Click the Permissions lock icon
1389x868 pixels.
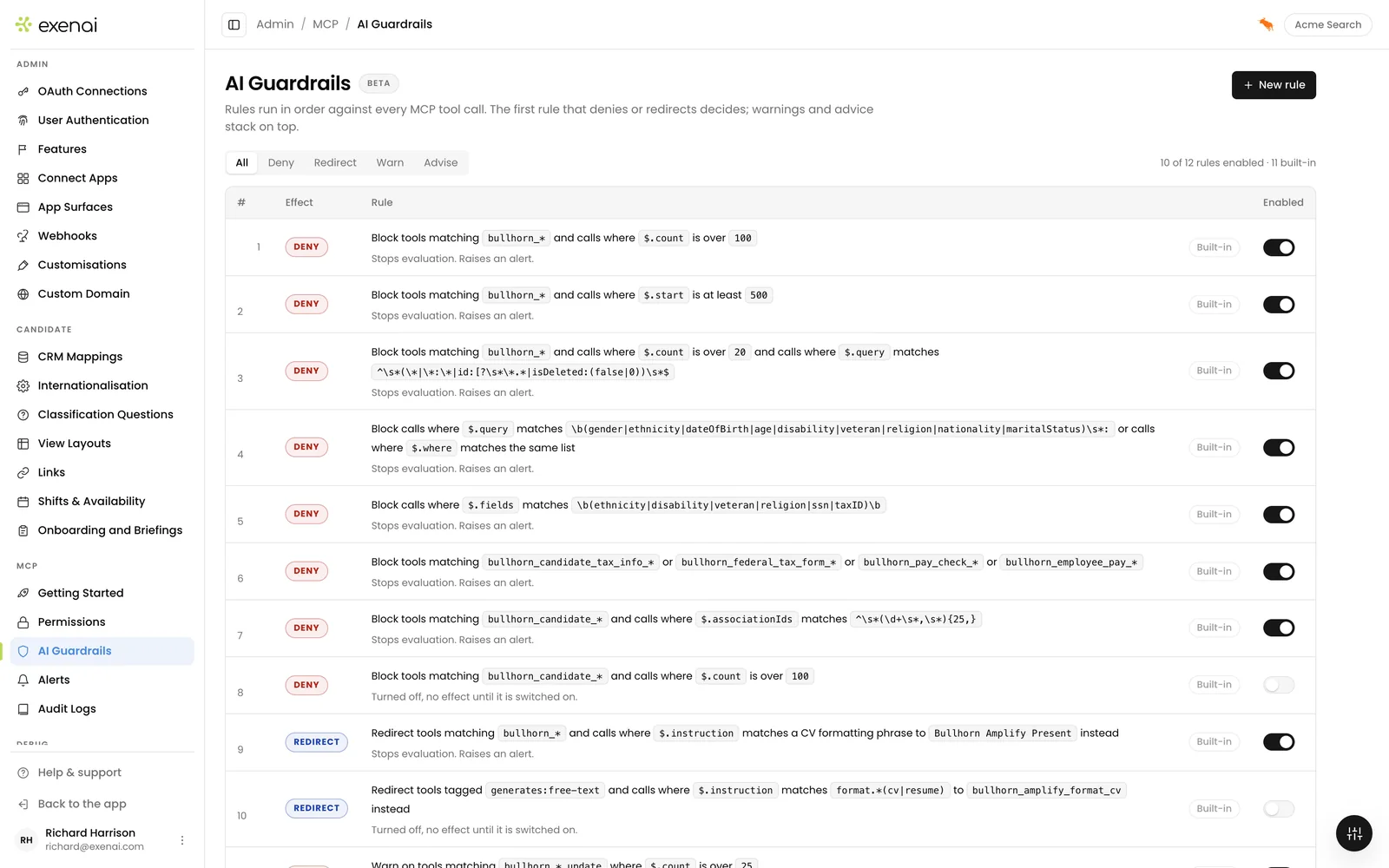23,622
